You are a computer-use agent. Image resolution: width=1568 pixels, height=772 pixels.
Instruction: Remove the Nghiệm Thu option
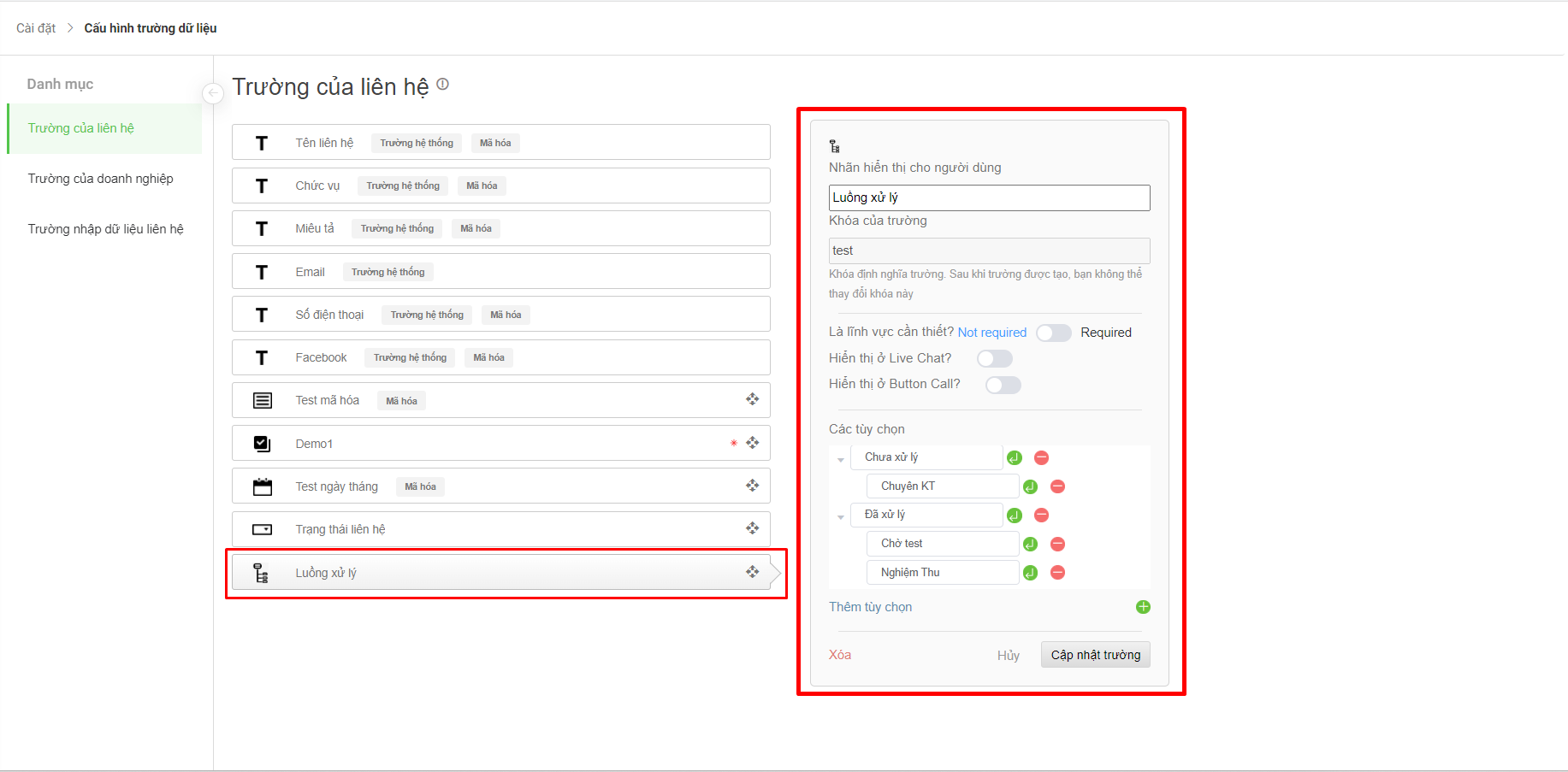coord(1057,573)
